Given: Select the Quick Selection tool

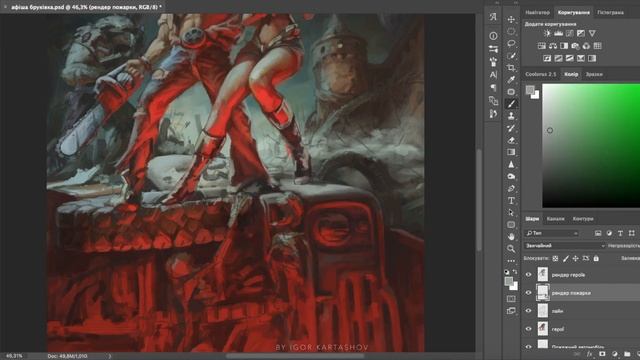Looking at the screenshot, I should [511, 56].
